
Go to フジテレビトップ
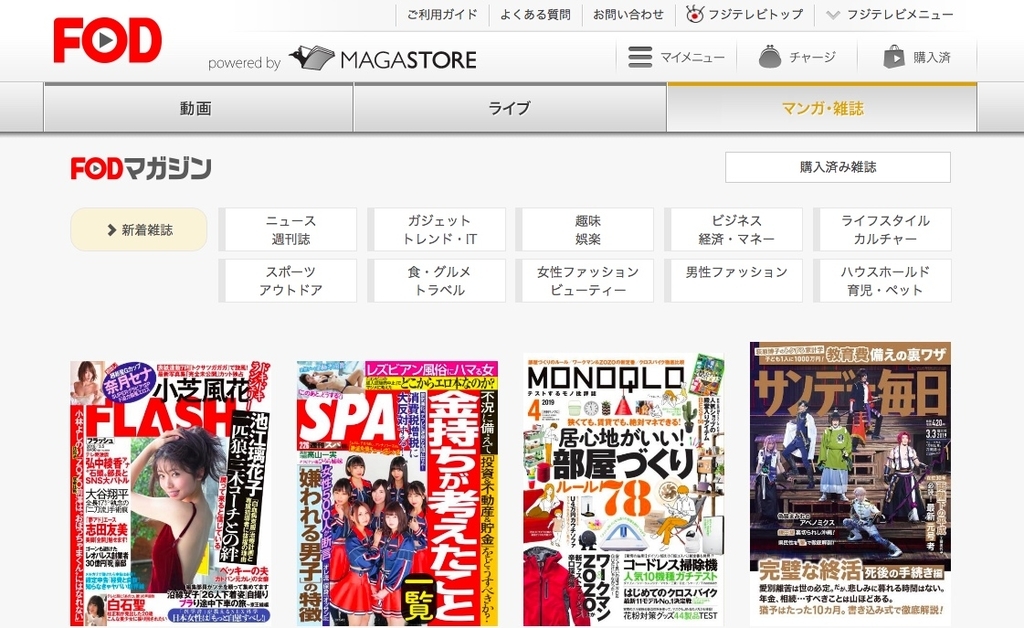coord(756,14)
